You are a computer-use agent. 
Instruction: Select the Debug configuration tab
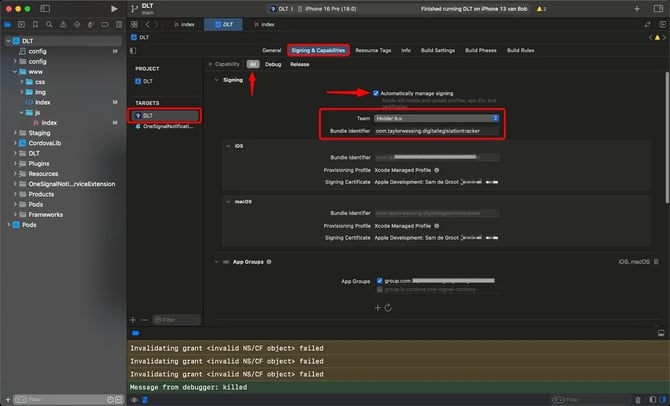tap(273, 63)
